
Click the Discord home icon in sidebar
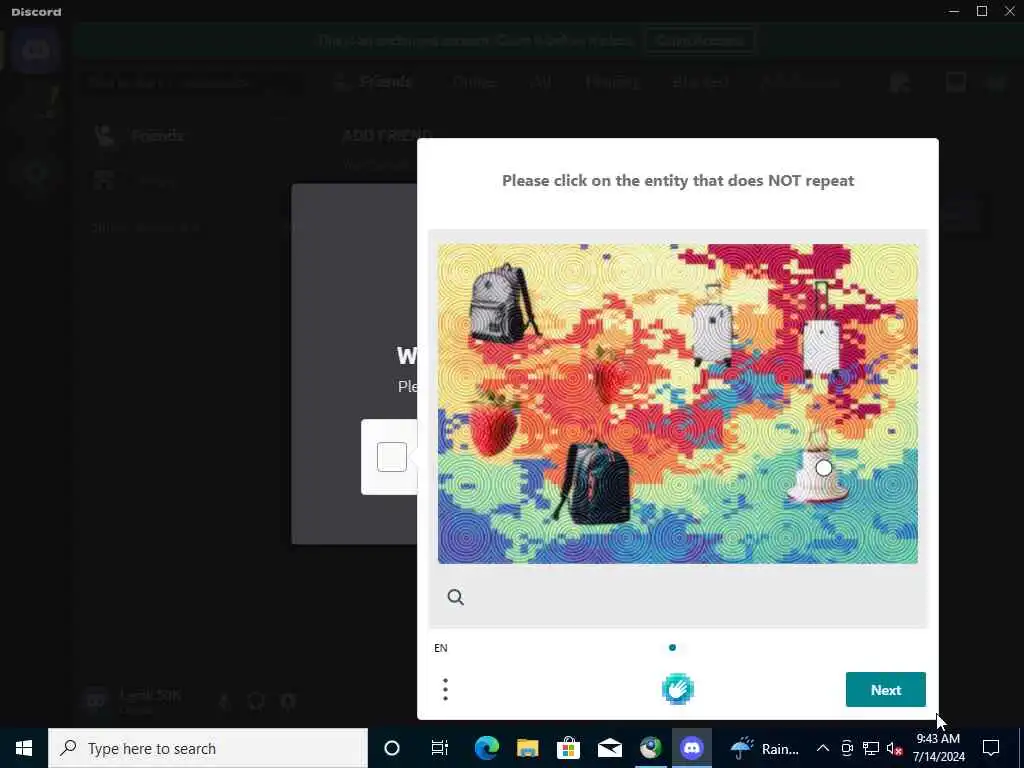click(36, 51)
